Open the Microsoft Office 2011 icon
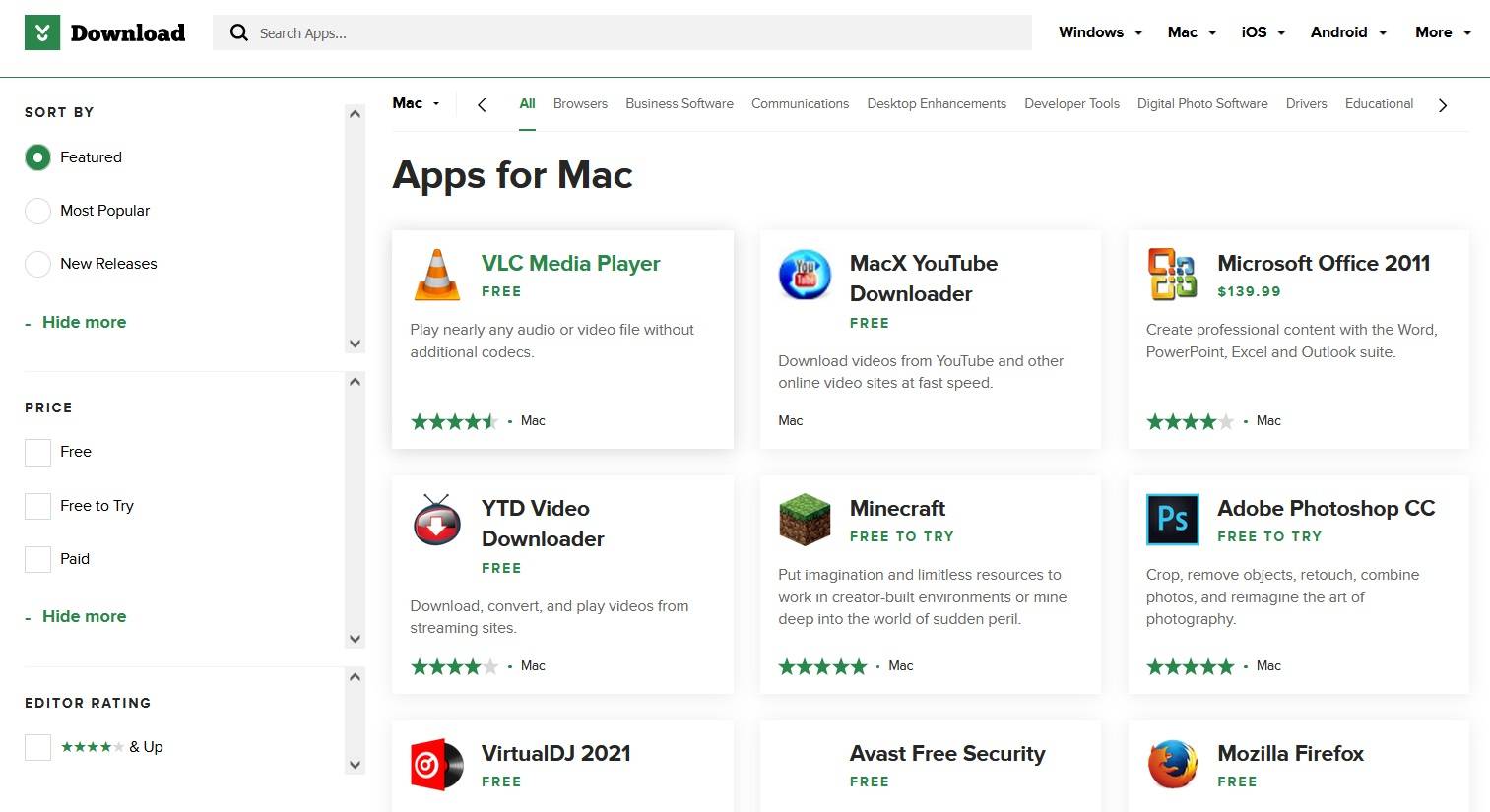Viewport: 1490px width, 812px height. click(1172, 275)
